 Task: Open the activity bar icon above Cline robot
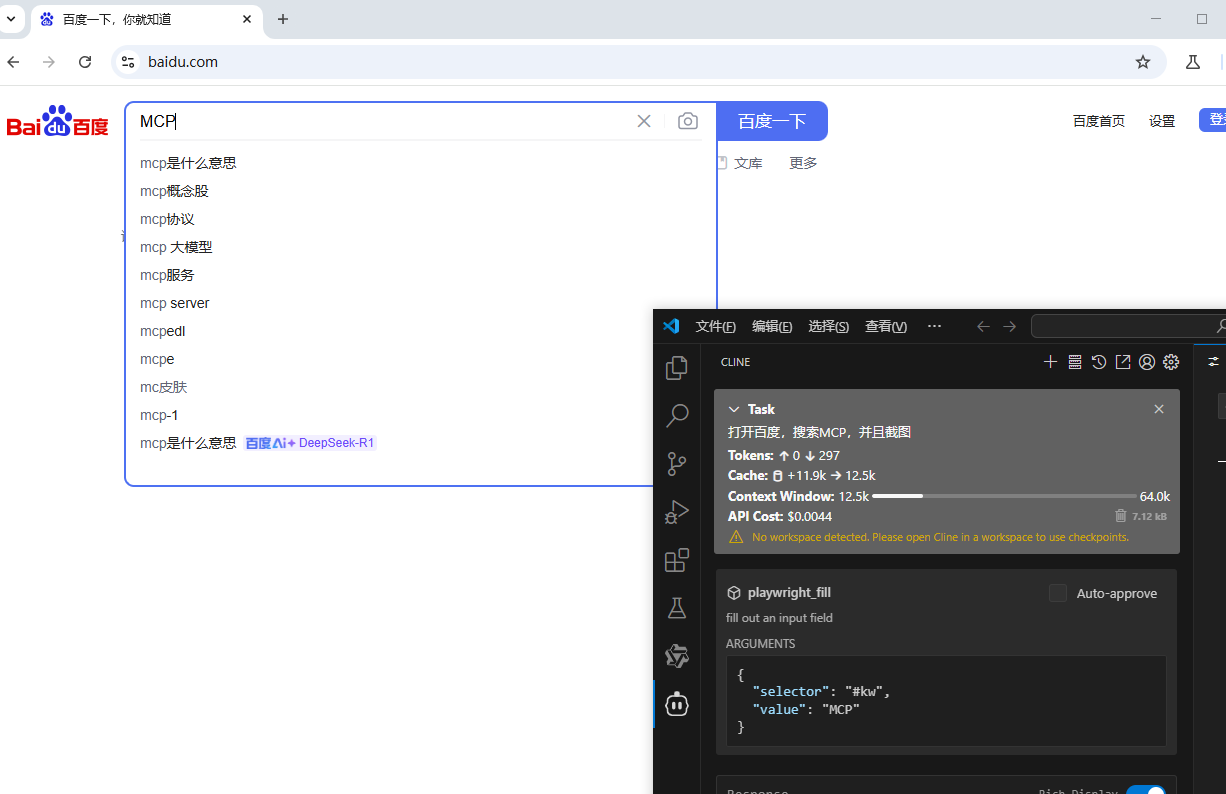tap(677, 656)
